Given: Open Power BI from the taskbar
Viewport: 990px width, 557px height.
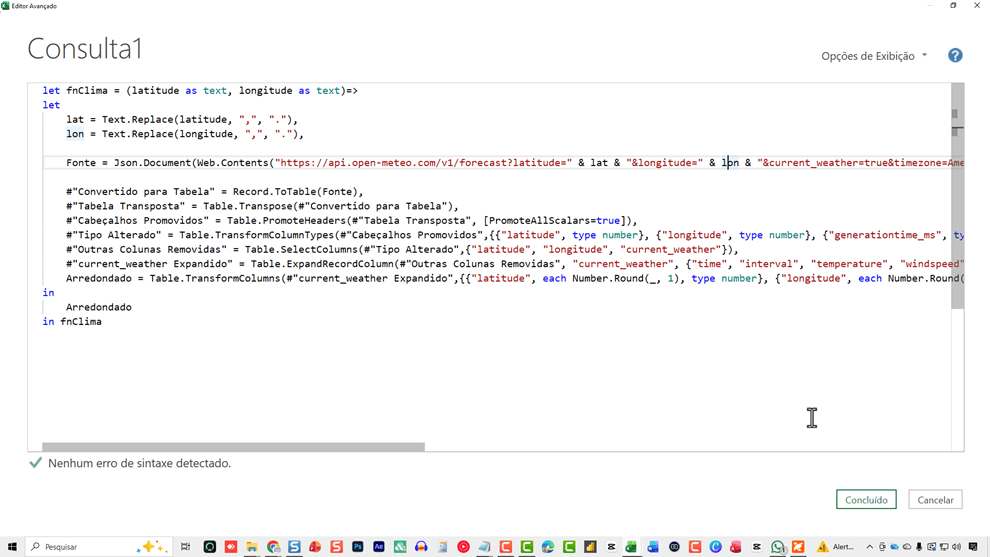Looking at the screenshot, I should [590, 547].
